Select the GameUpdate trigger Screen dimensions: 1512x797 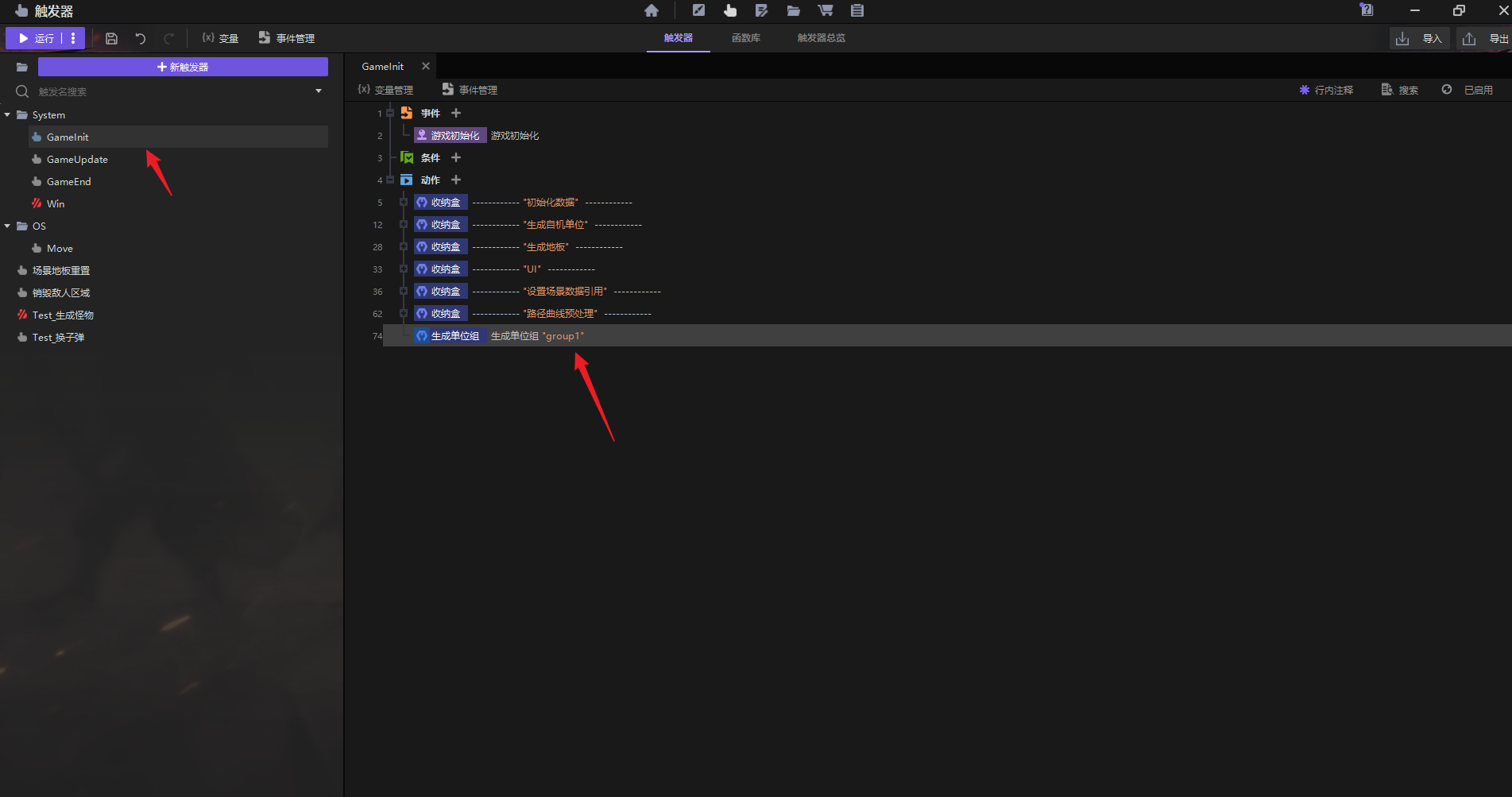[x=77, y=159]
